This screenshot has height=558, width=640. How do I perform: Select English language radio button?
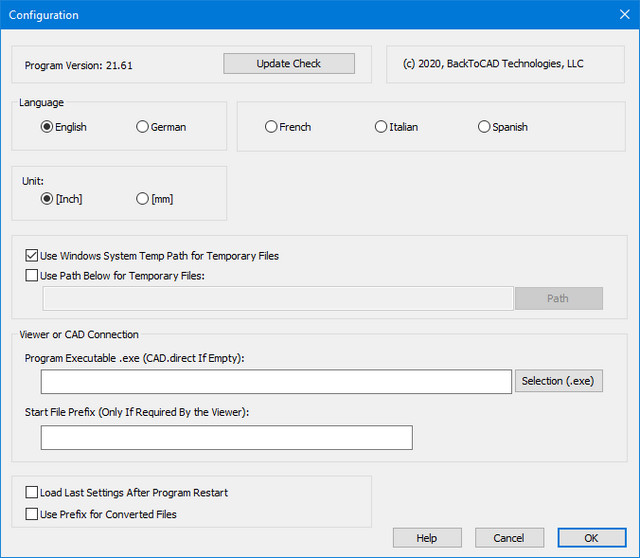pos(47,127)
